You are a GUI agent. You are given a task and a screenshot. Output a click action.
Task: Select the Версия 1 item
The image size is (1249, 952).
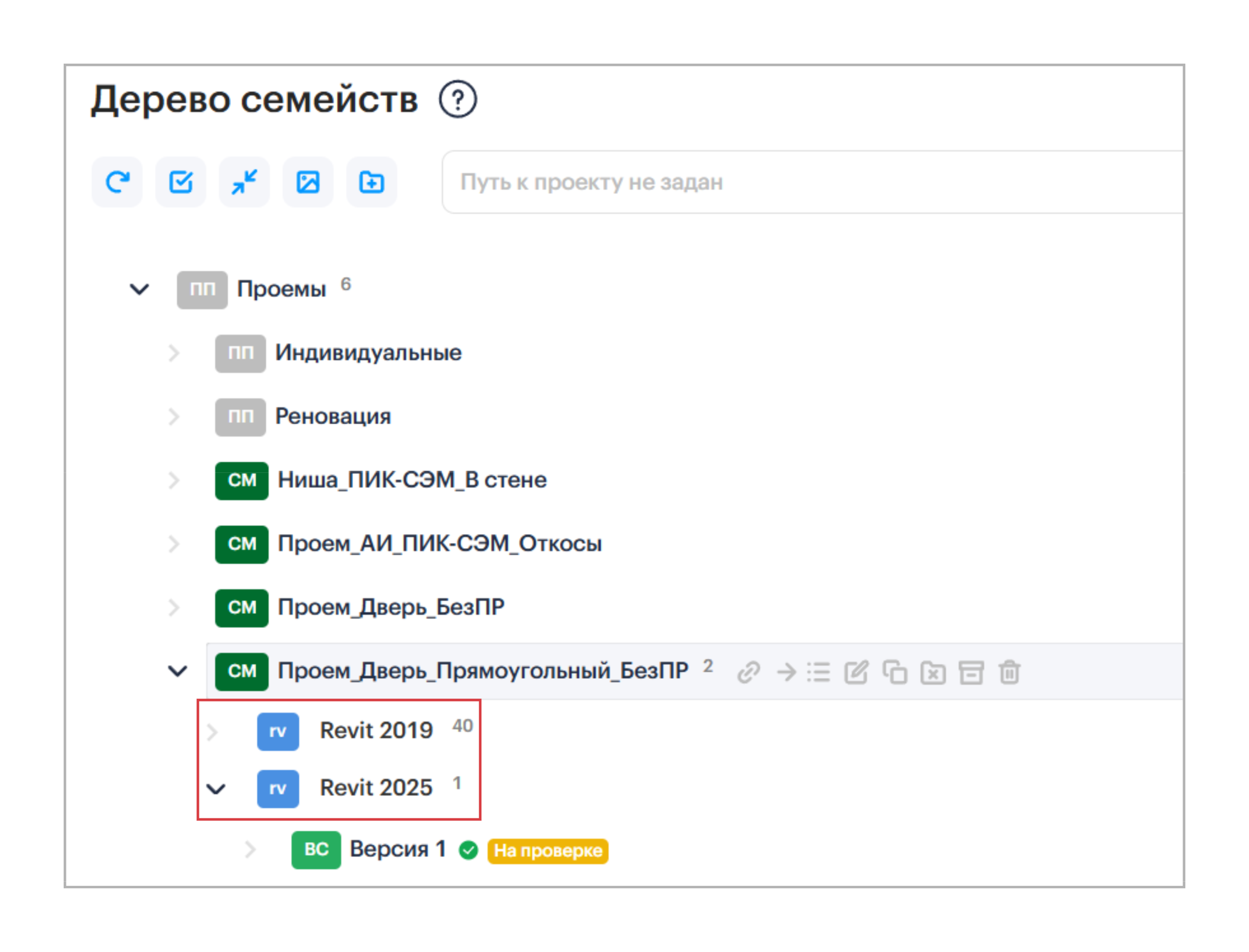coord(398,849)
